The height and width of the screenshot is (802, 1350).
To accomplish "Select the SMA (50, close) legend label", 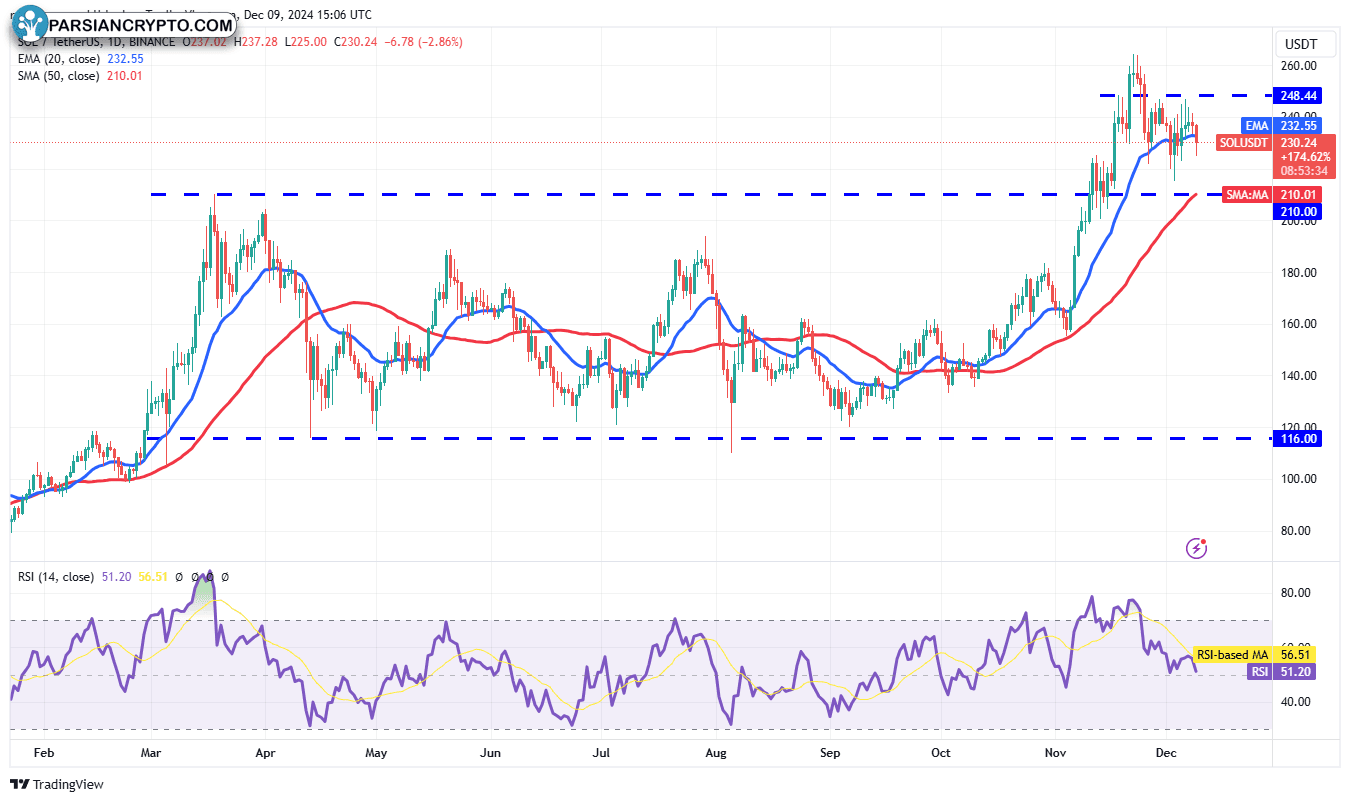I will point(58,75).
